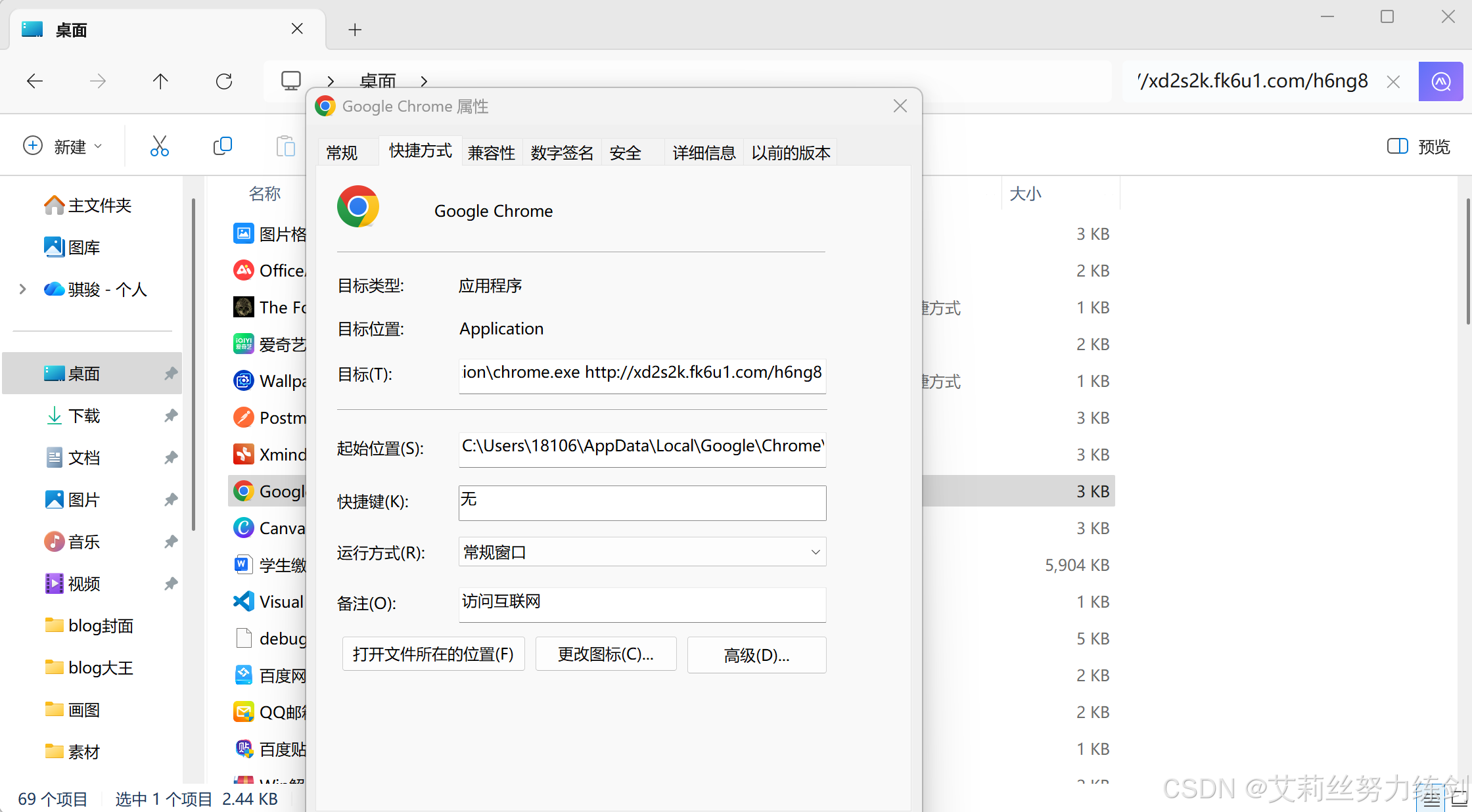Switch to the 详细信息 tab
This screenshot has height=812, width=1472.
703,152
